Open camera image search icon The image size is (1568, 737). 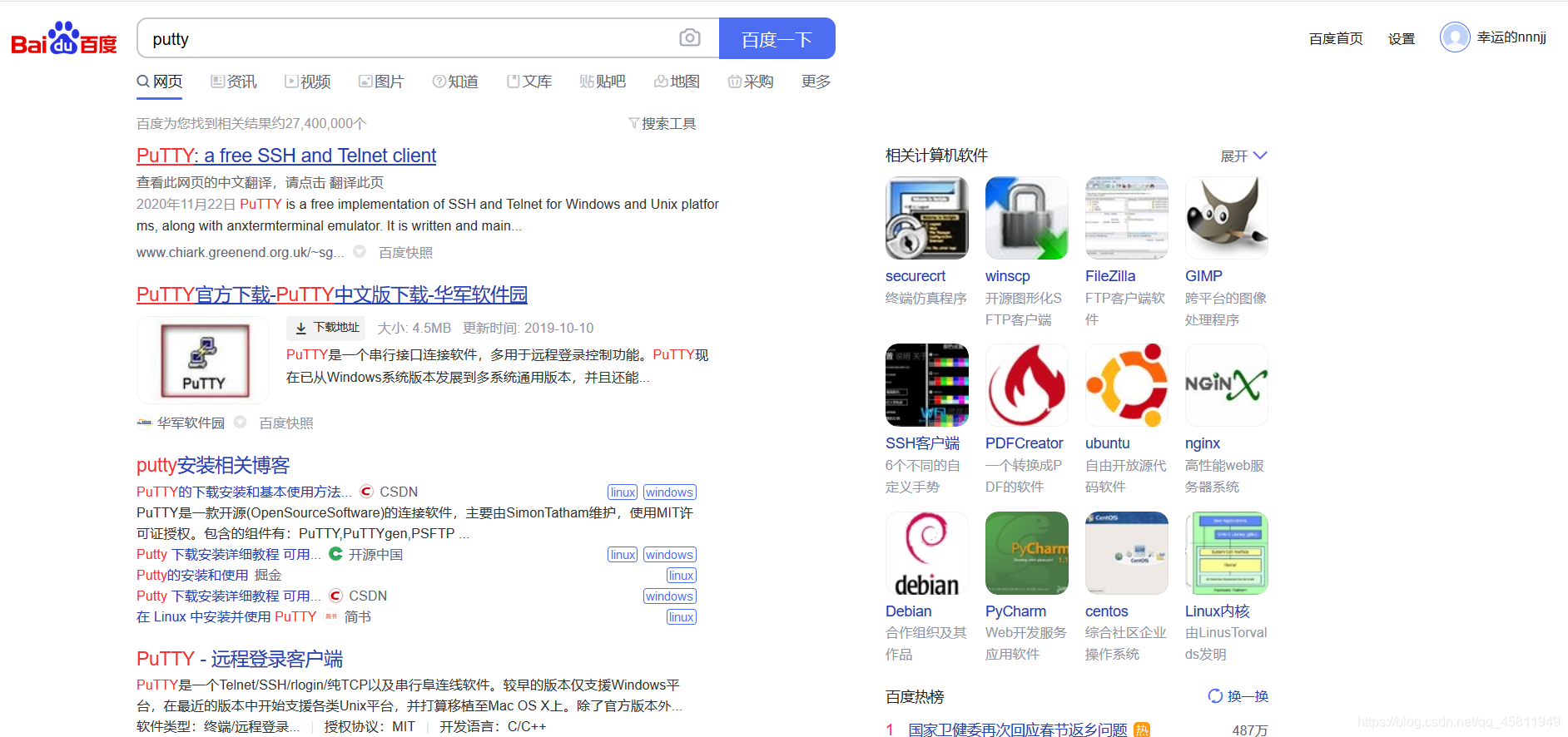tap(689, 38)
